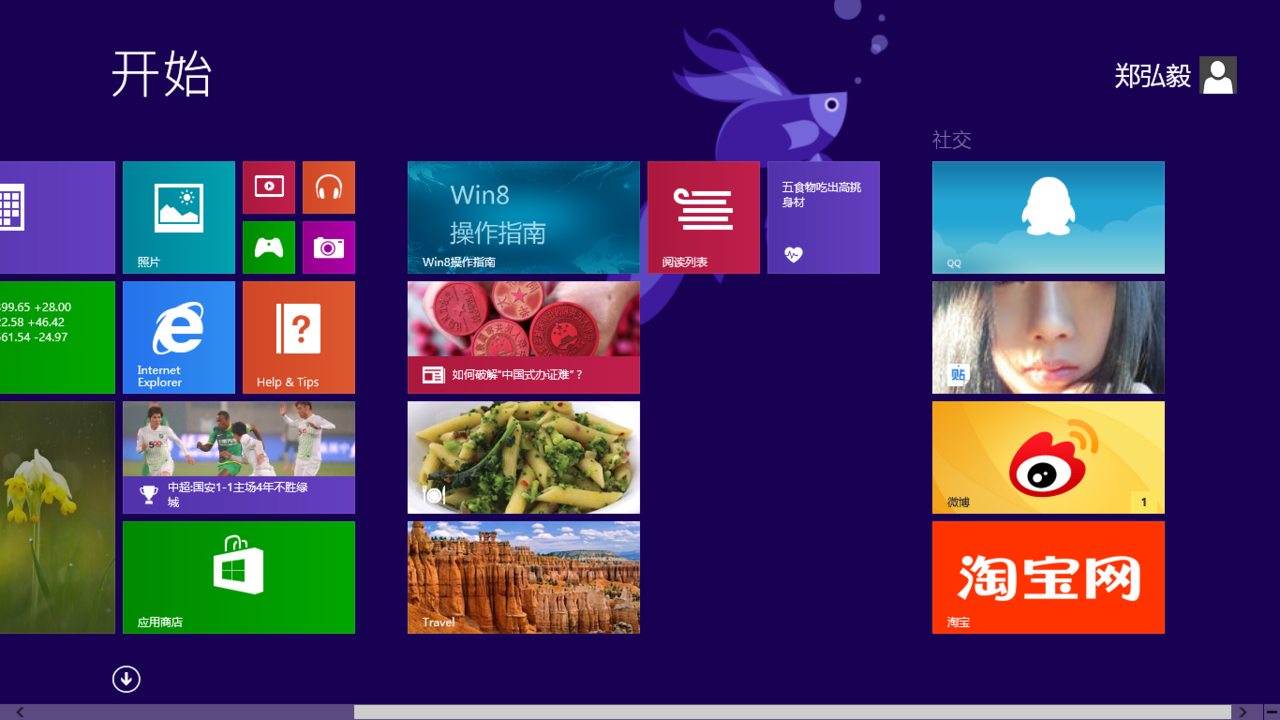The height and width of the screenshot is (720, 1280).
Task: Open the Win8操作指南 guide tile
Action: (524, 217)
